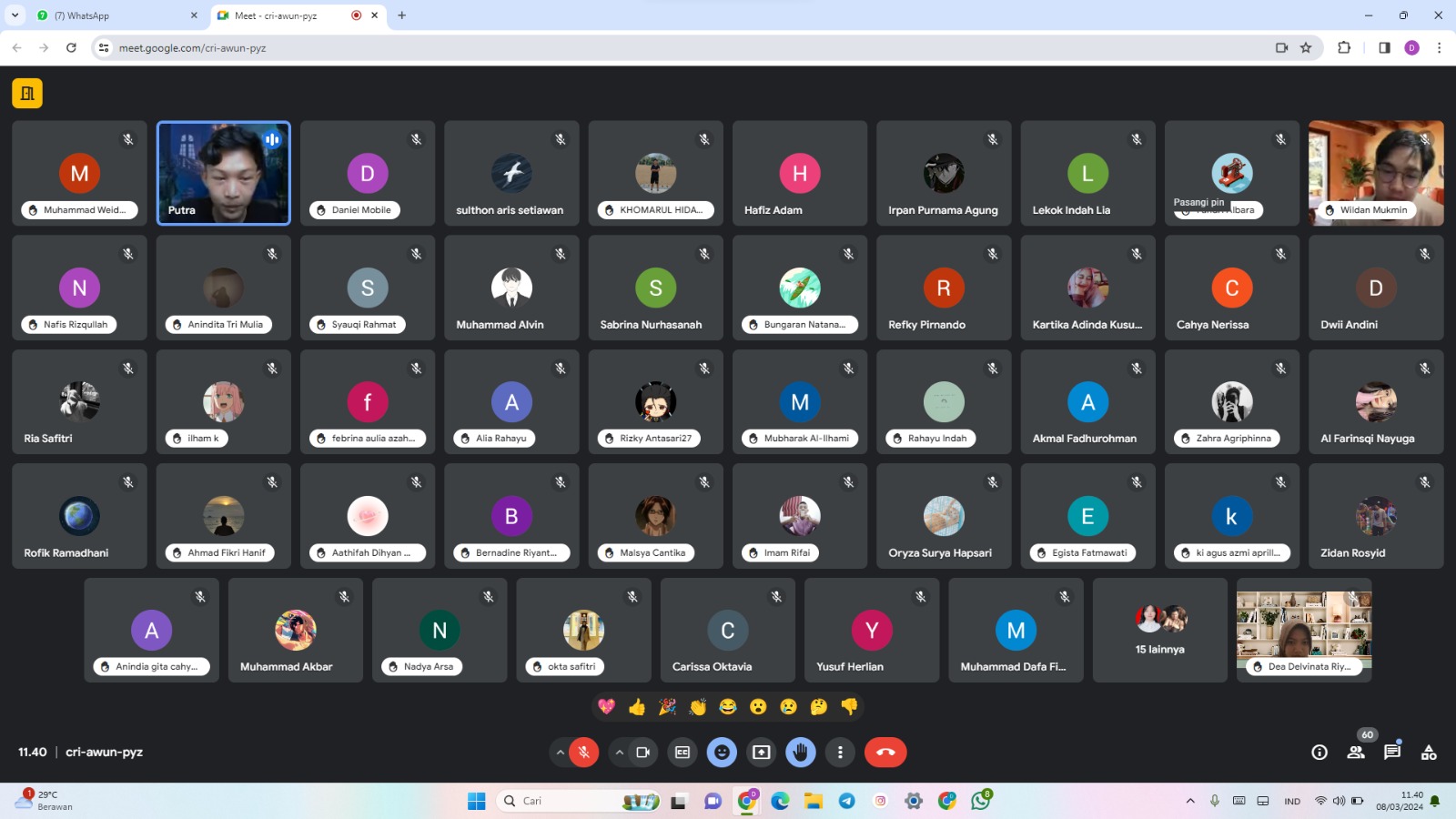The width and height of the screenshot is (1456, 819).
Task: Click the 15 lainnya participants tile
Action: coord(1159,630)
